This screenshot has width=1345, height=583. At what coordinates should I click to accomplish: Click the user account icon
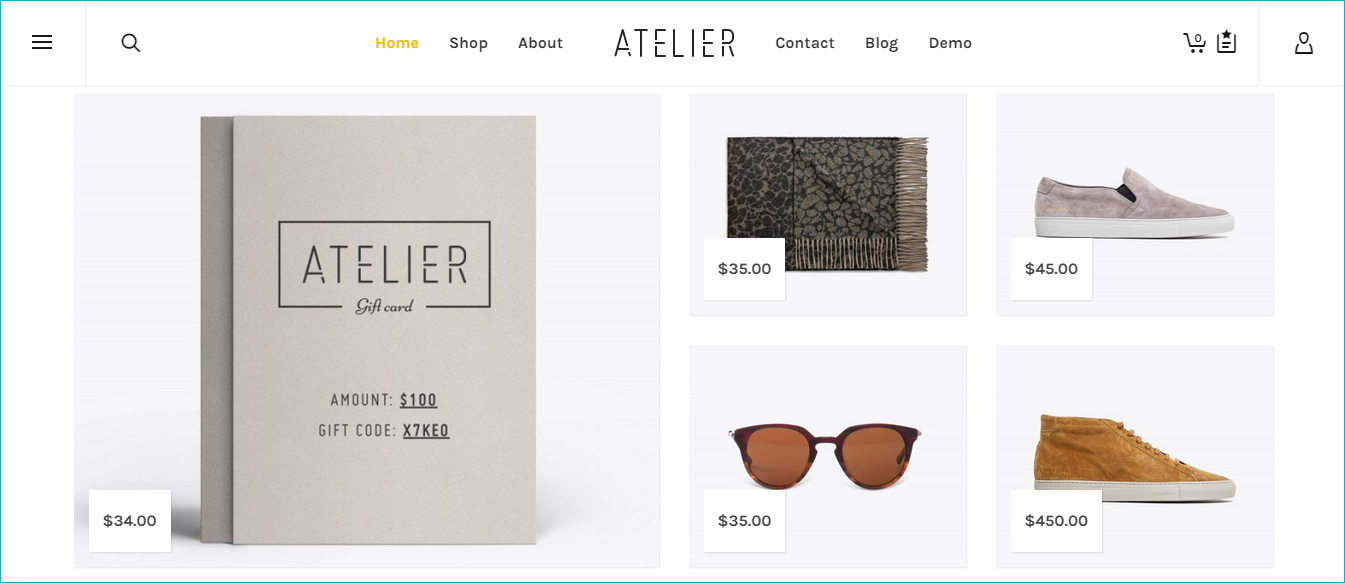(1303, 43)
